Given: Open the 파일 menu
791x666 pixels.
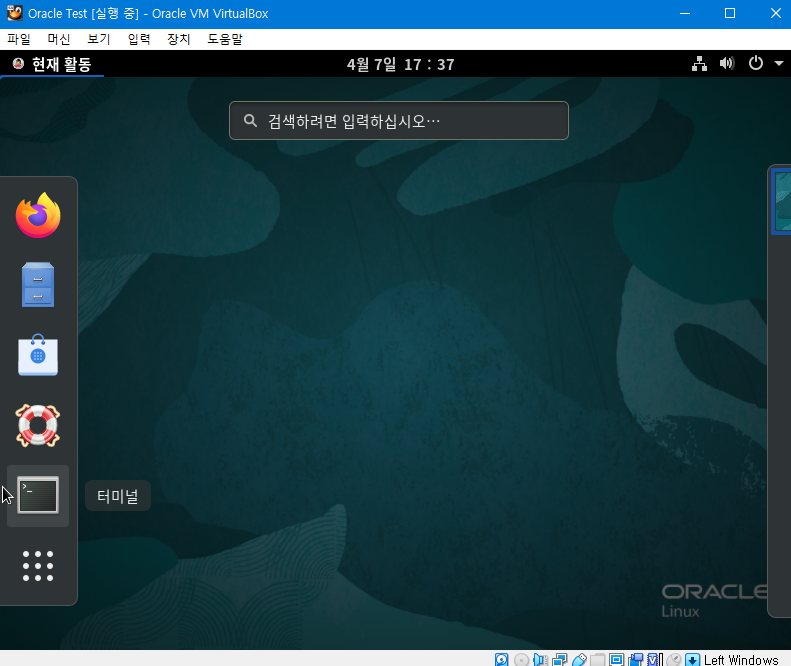Looking at the screenshot, I should [19, 39].
